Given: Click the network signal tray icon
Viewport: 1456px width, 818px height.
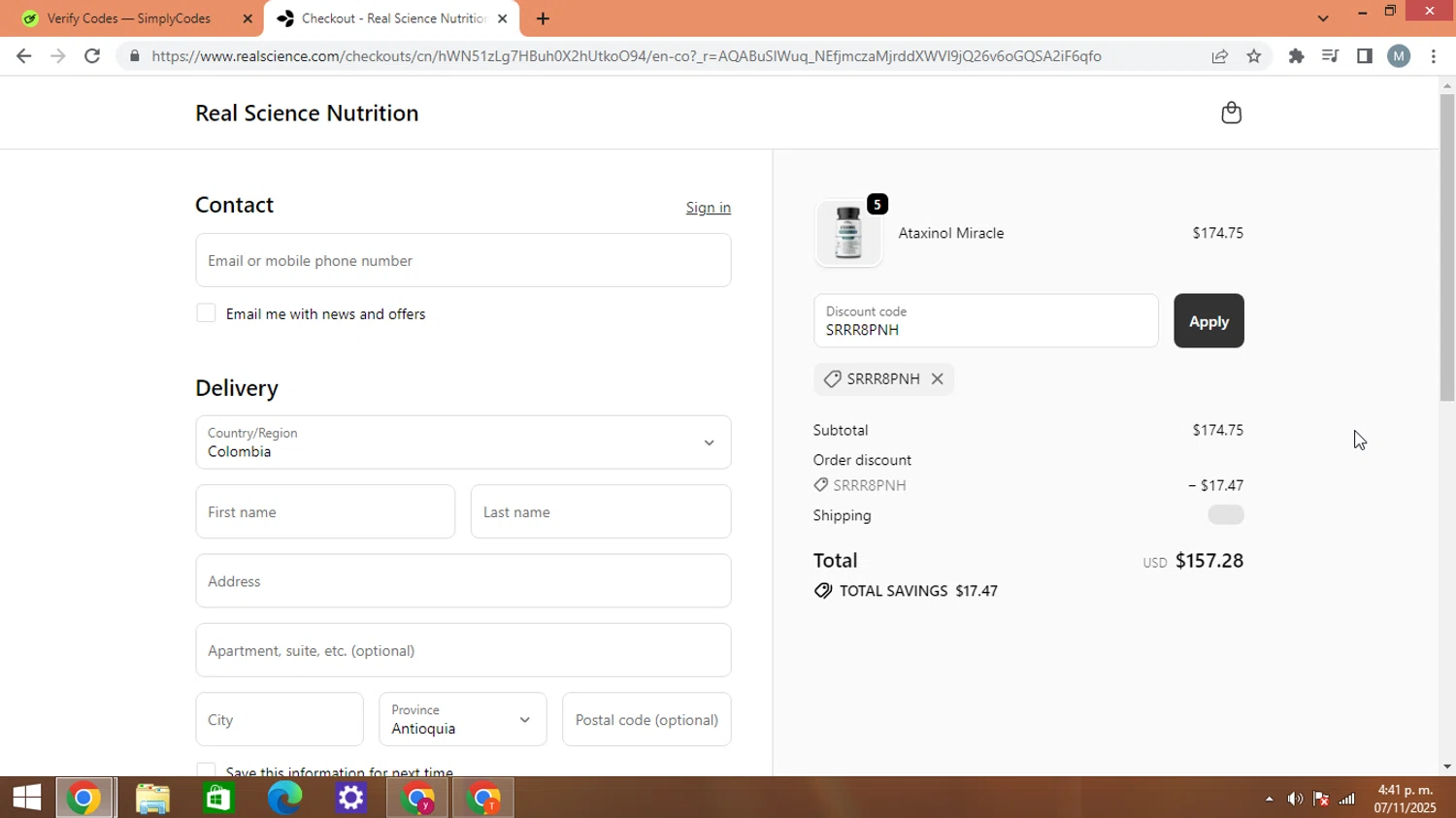Looking at the screenshot, I should (1347, 799).
